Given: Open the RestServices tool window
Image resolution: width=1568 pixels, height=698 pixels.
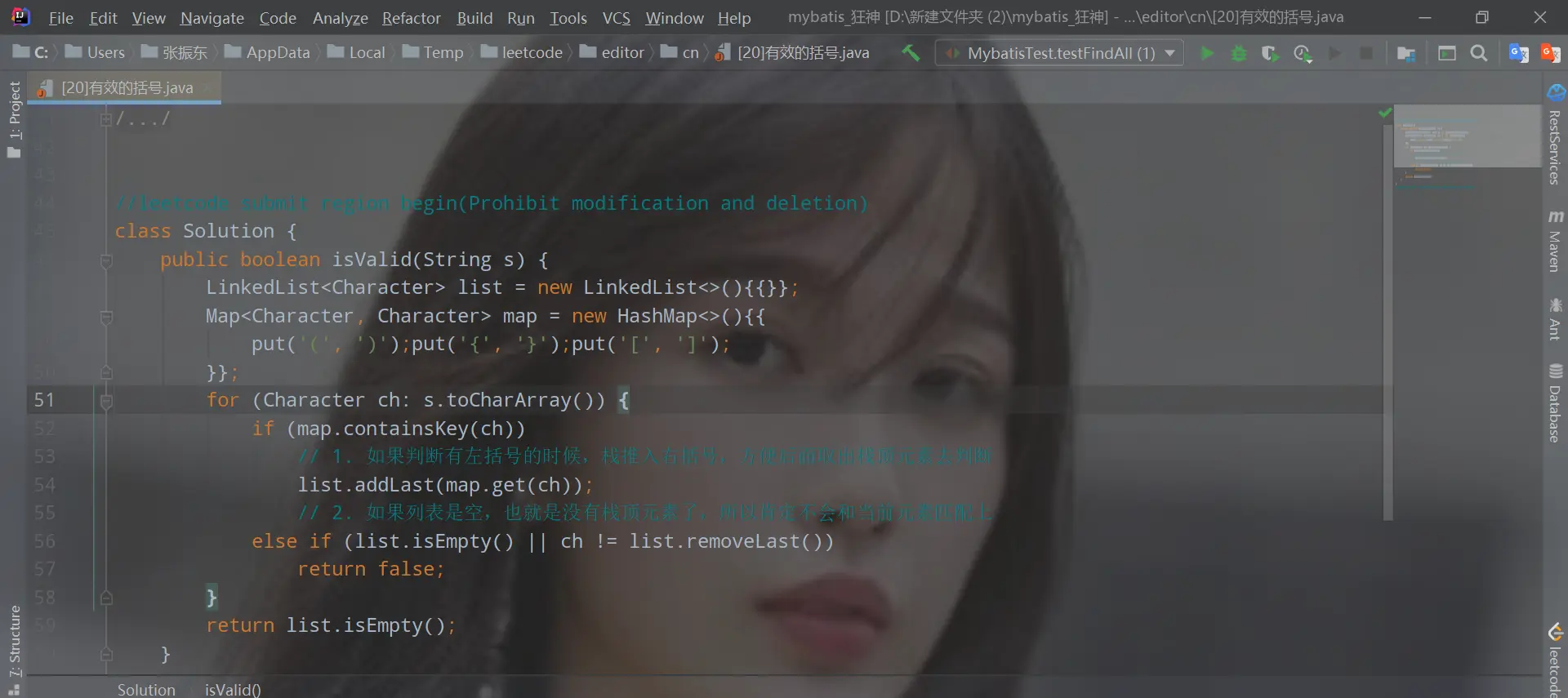Looking at the screenshot, I should click(1555, 134).
